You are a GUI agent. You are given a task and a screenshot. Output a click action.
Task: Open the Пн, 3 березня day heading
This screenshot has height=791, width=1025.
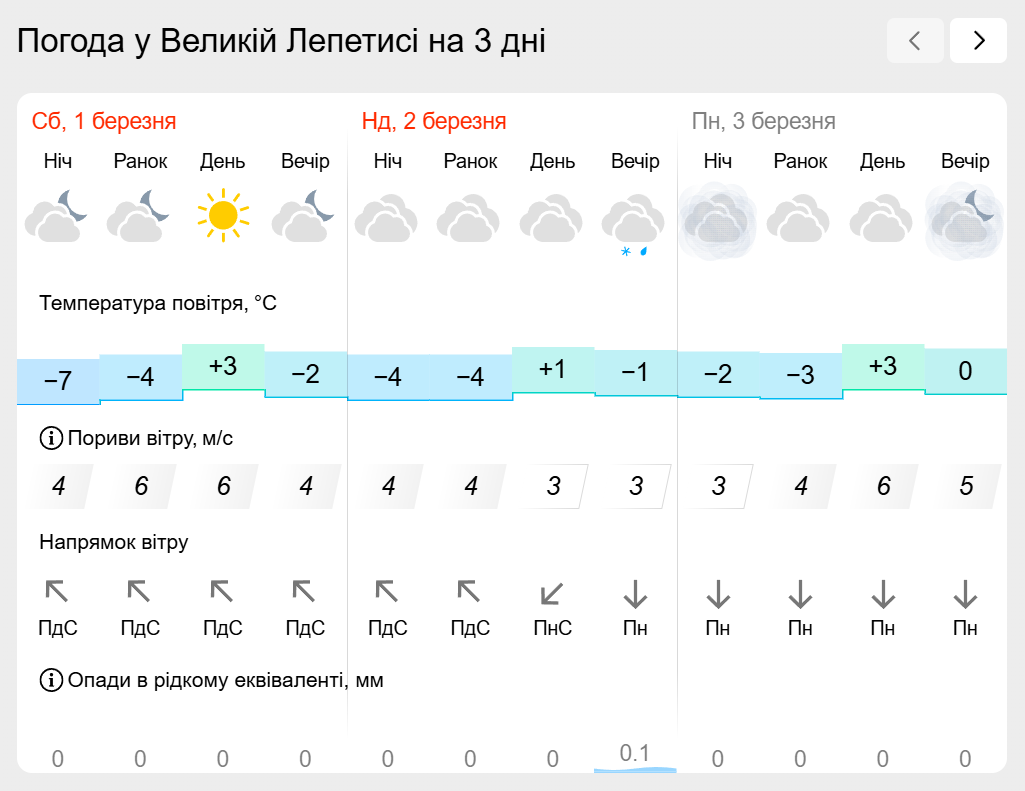(764, 121)
